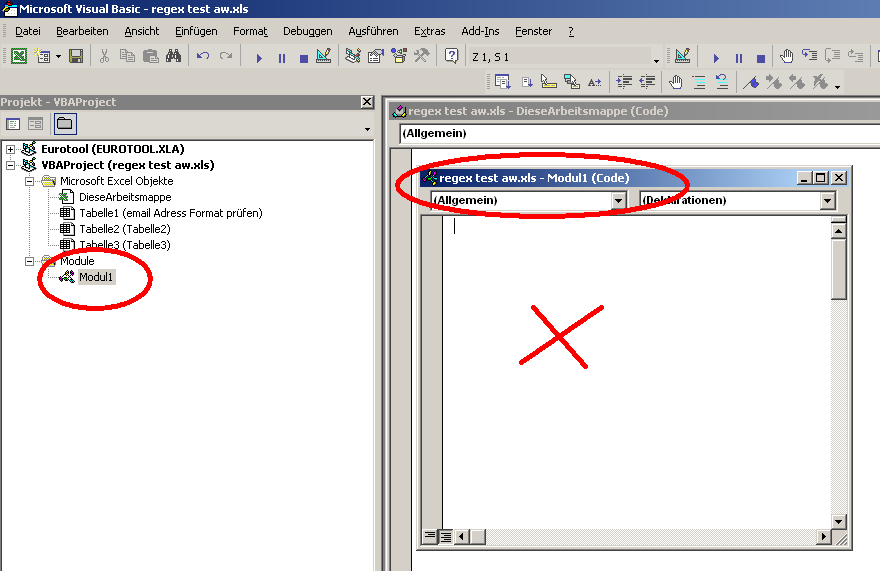Viewport: 880px width, 571px height.
Task: Toggle Folders button in Project panel
Action: point(65,124)
